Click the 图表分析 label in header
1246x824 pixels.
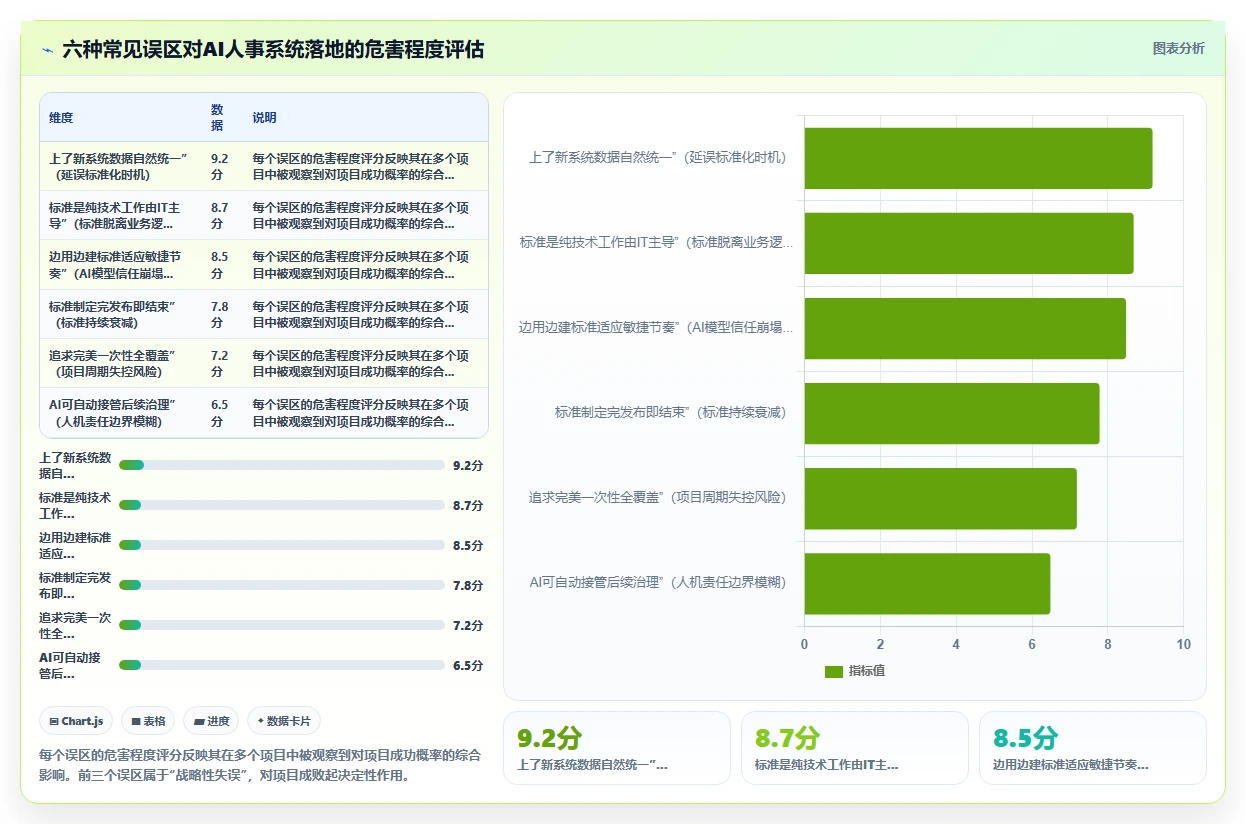pos(1179,48)
